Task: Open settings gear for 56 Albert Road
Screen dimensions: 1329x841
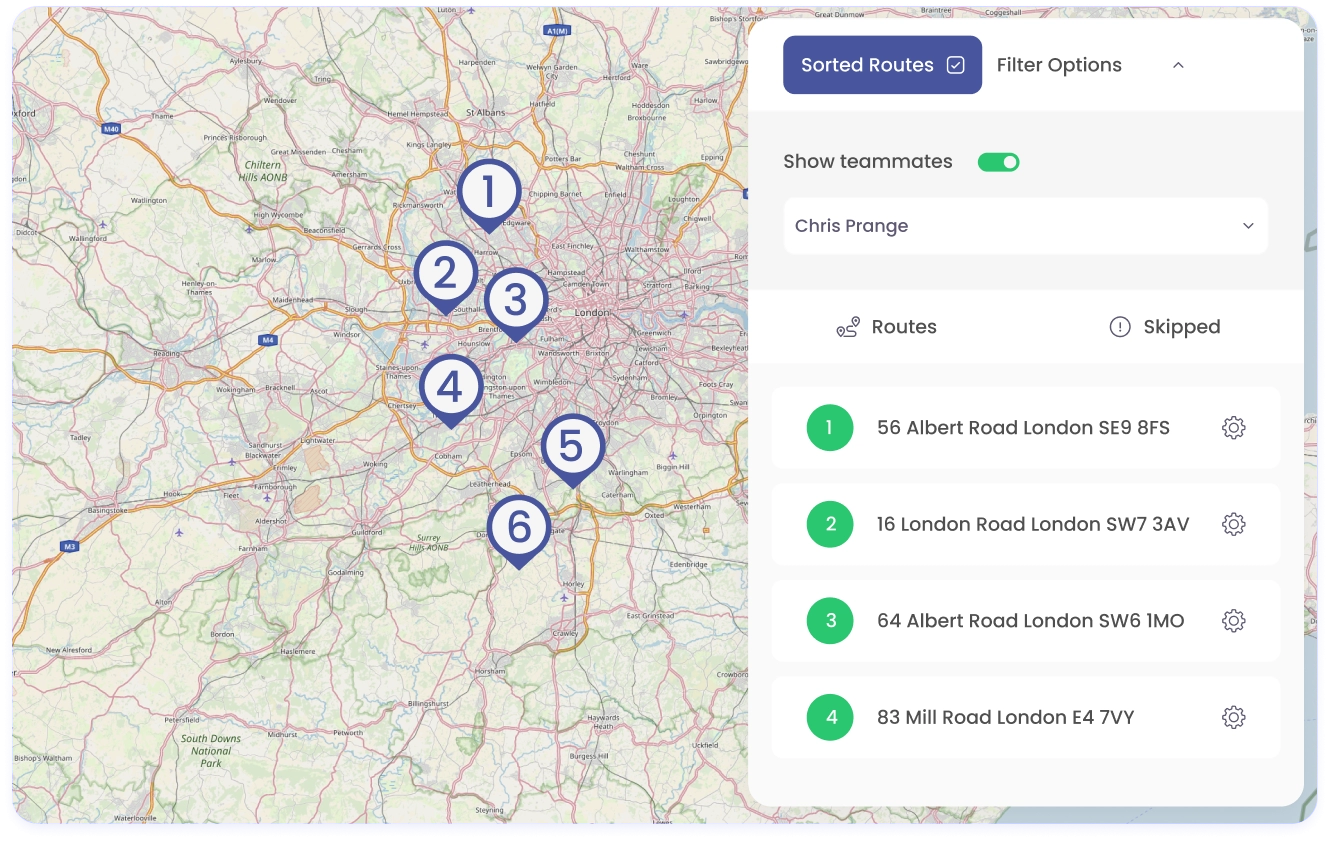Action: coord(1233,428)
